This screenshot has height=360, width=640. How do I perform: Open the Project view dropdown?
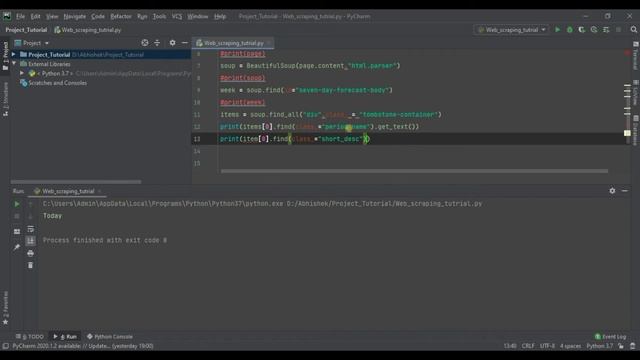coord(32,43)
